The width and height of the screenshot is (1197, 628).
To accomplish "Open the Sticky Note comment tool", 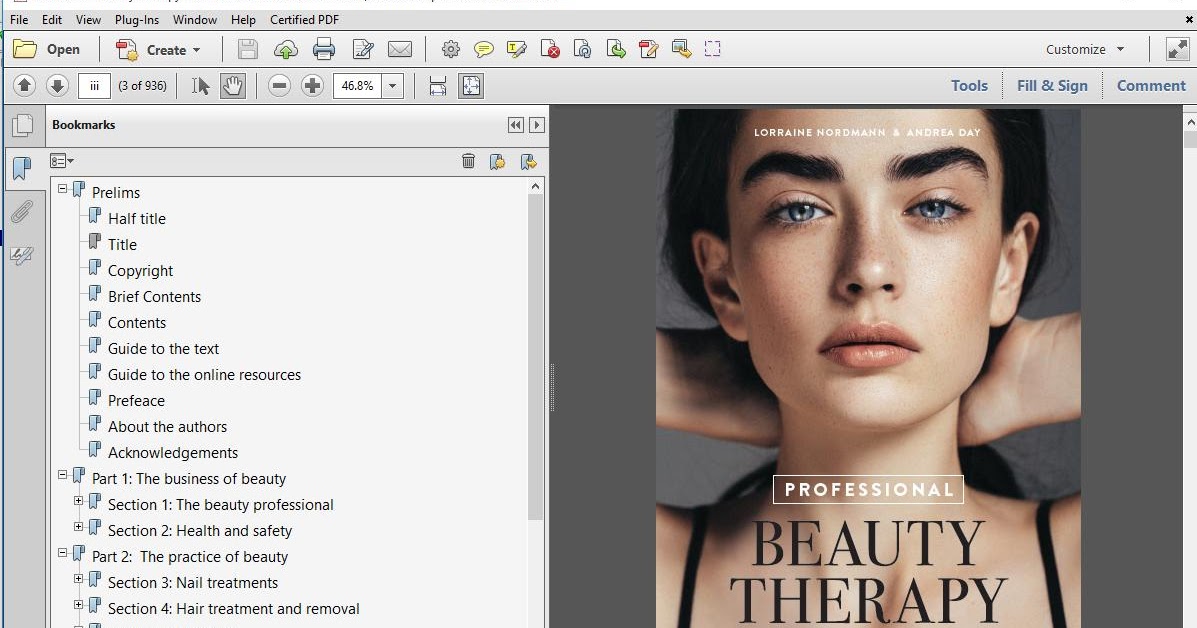I will pyautogui.click(x=485, y=48).
